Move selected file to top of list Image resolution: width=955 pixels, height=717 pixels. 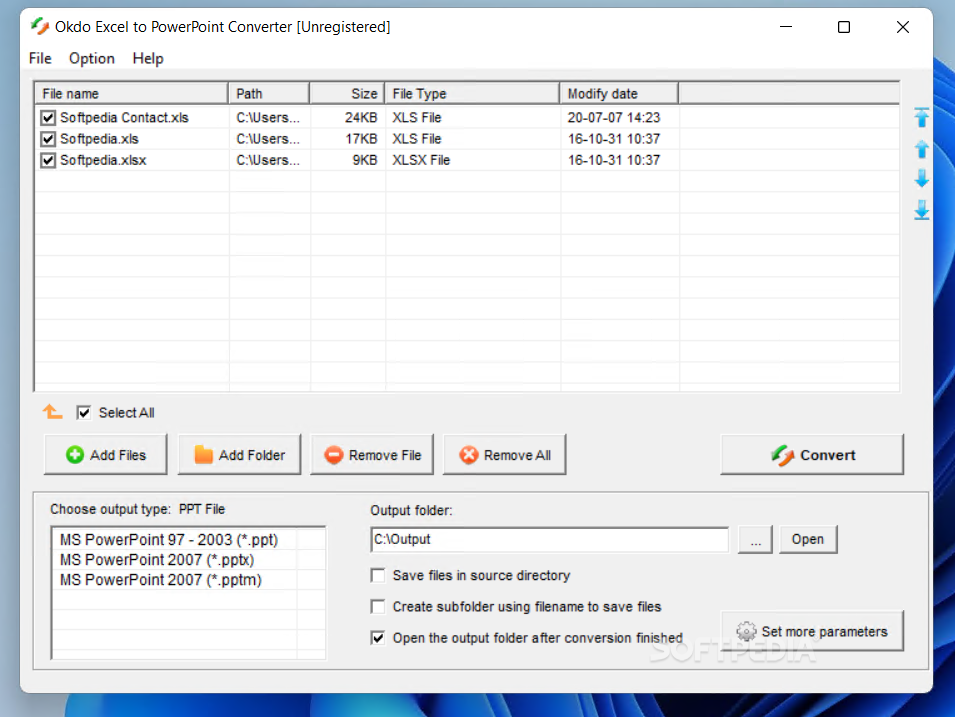point(922,118)
